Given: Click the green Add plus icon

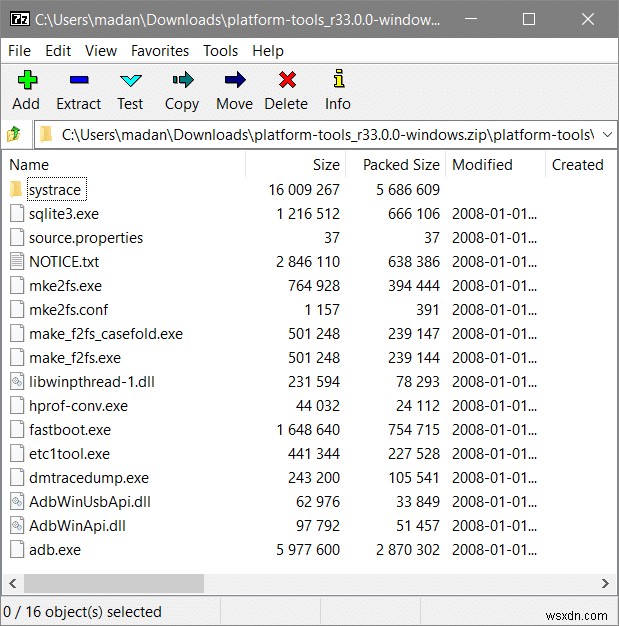Looking at the screenshot, I should click(x=27, y=80).
